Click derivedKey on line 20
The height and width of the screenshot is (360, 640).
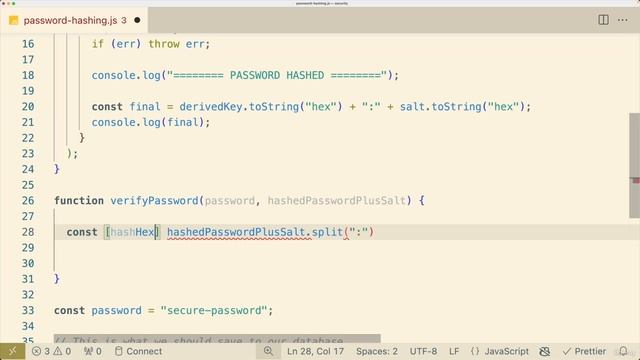pos(211,107)
